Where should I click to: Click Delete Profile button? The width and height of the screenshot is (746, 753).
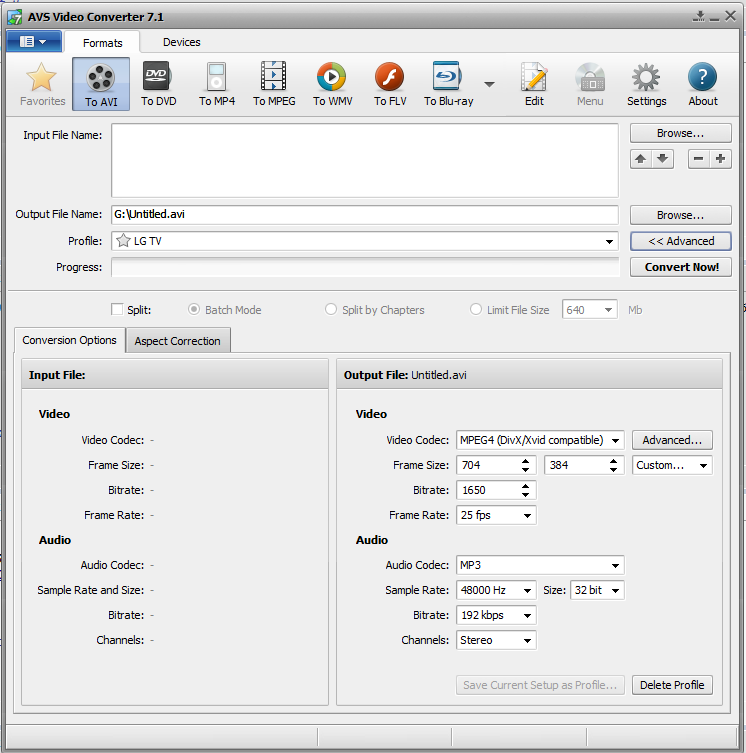pyautogui.click(x=672, y=685)
